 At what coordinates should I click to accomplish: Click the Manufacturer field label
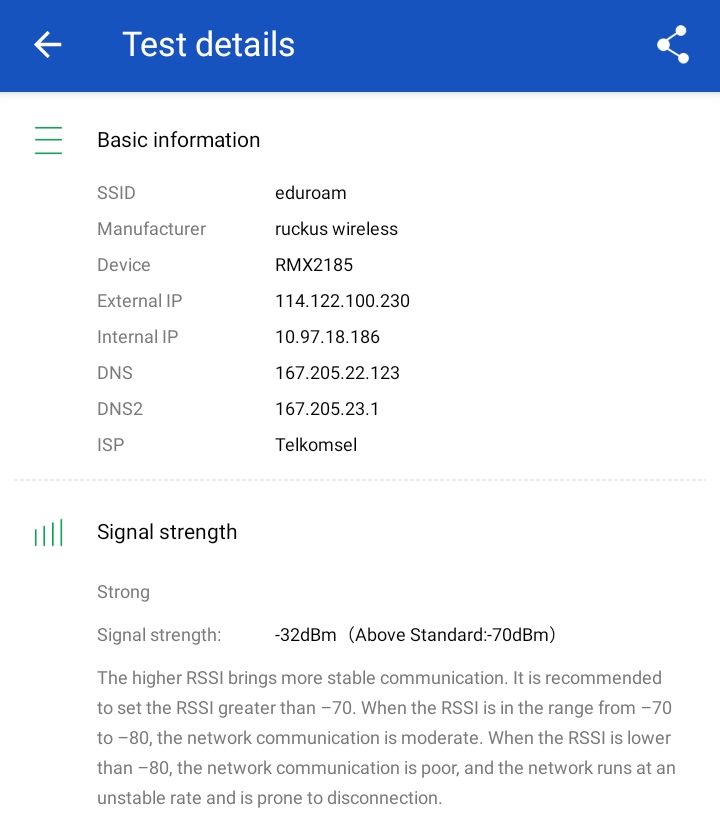point(151,229)
